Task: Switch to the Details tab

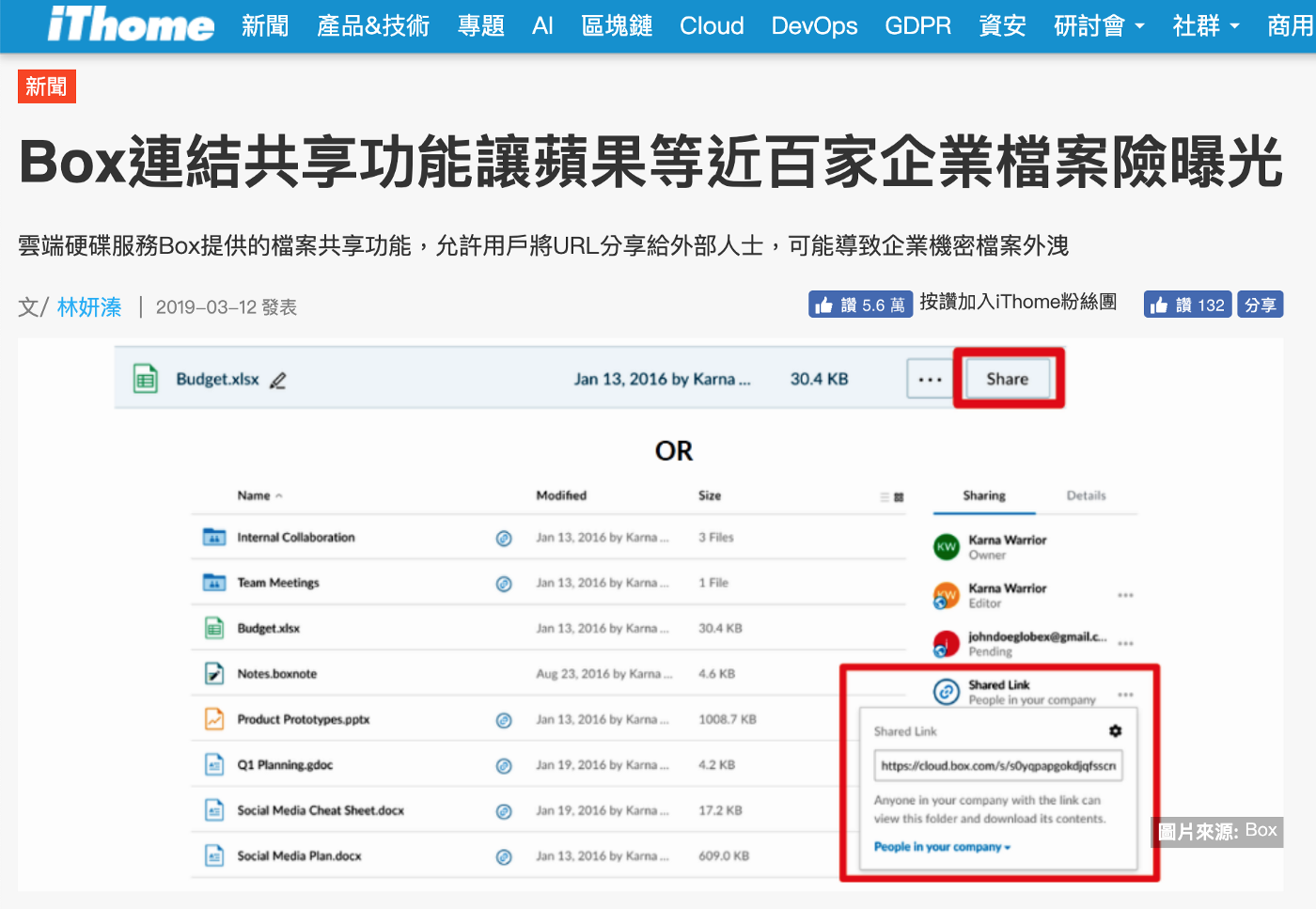Action: pos(1086,495)
